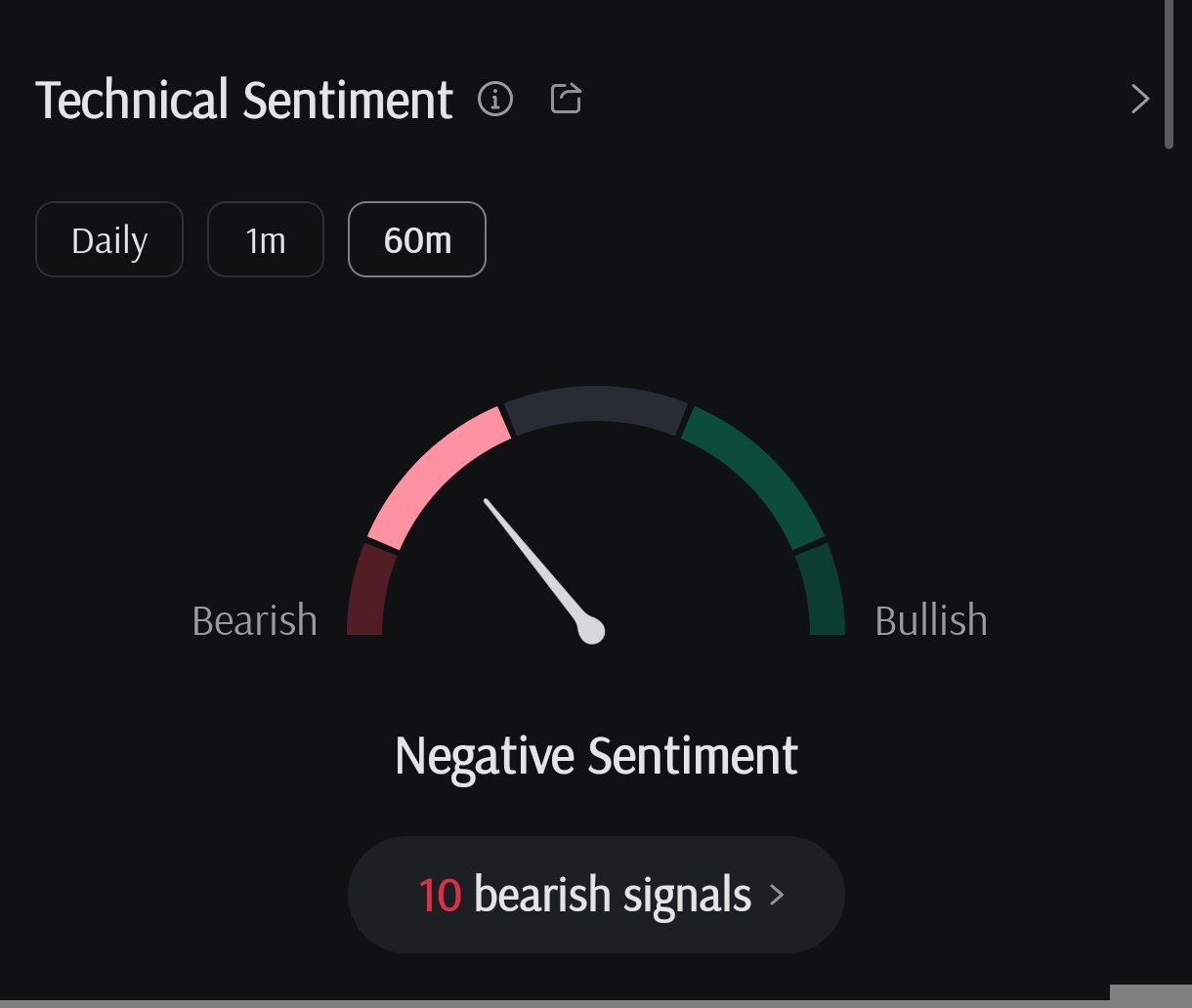Click the white gauge needle pointer
Screen dimensions: 1192x1008
532,560
